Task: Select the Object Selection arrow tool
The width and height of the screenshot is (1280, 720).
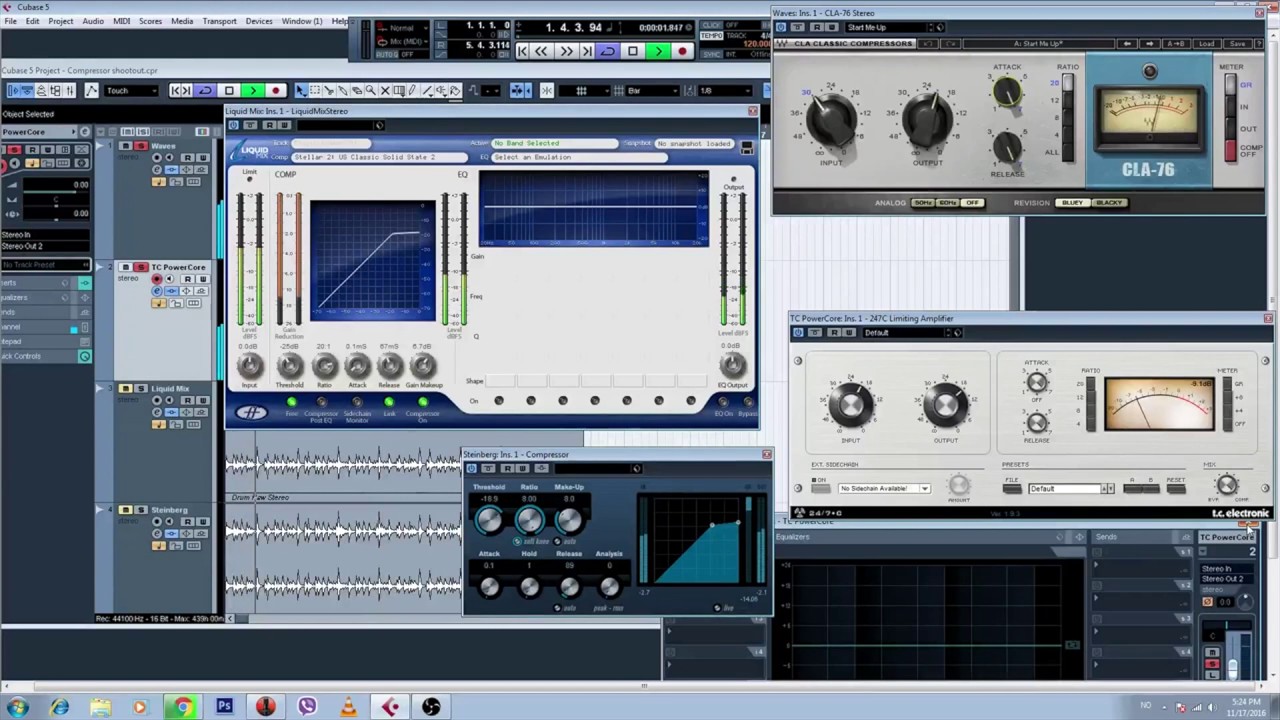Action: (301, 91)
